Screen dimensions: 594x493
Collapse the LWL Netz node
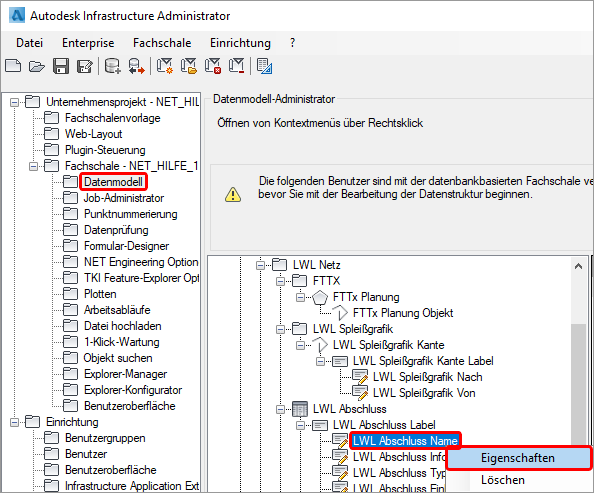click(260, 265)
